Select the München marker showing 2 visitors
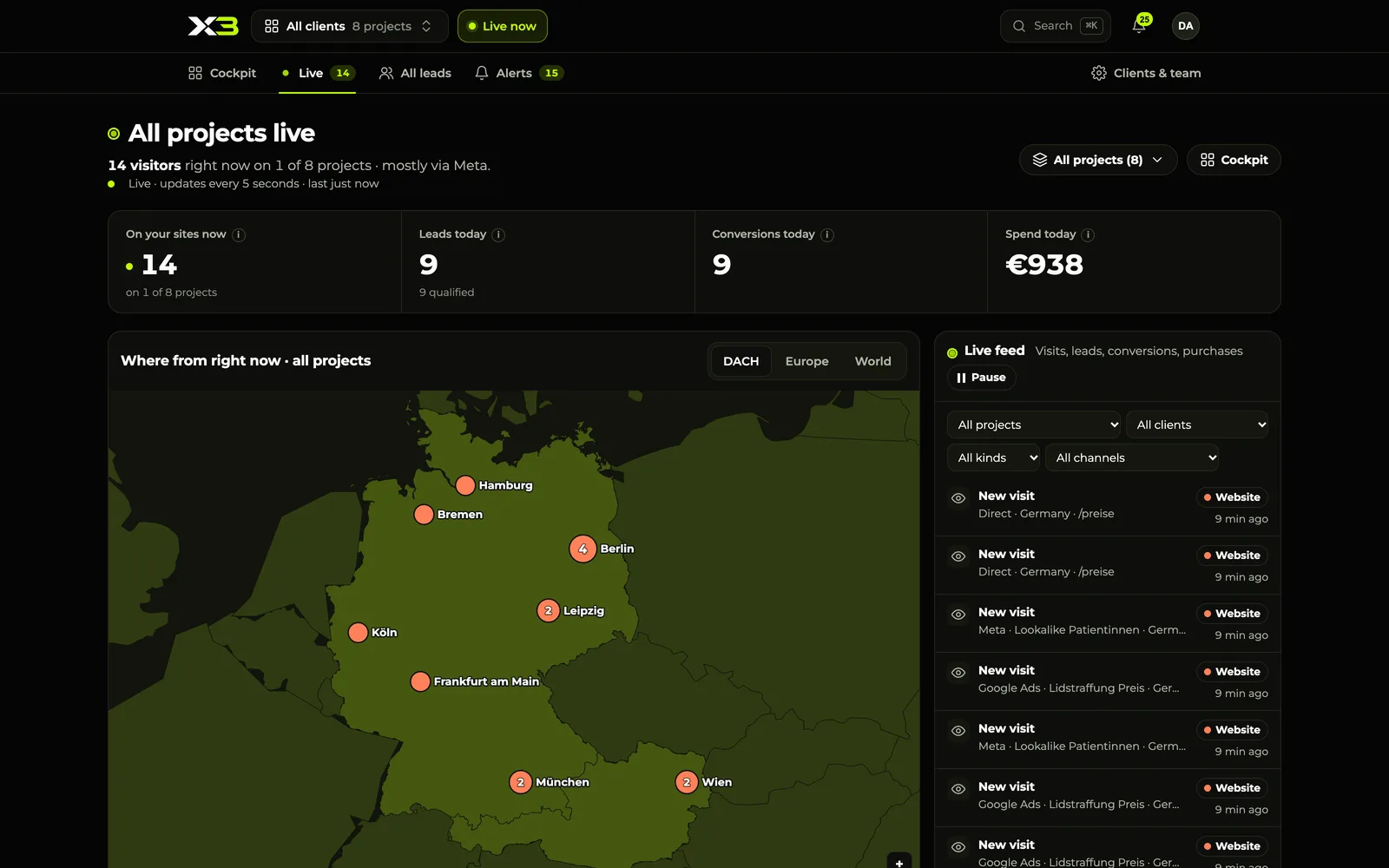1389x868 pixels. [520, 782]
